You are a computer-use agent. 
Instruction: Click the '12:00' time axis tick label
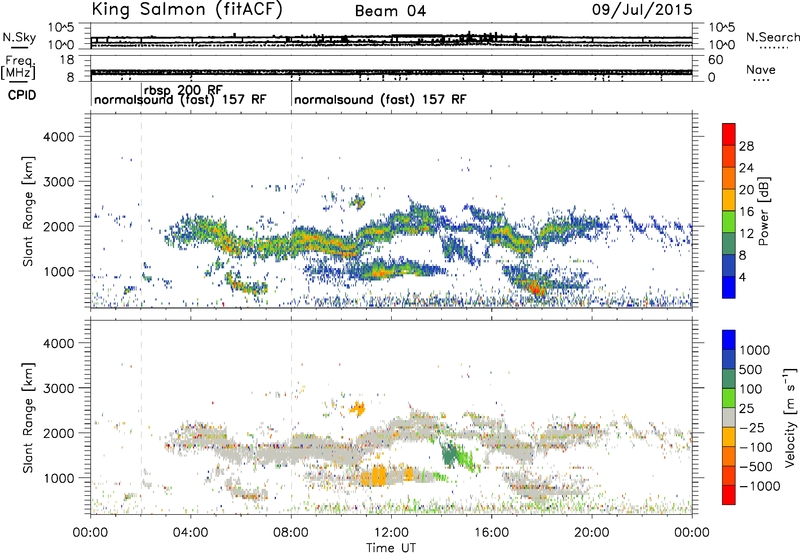pyautogui.click(x=391, y=533)
